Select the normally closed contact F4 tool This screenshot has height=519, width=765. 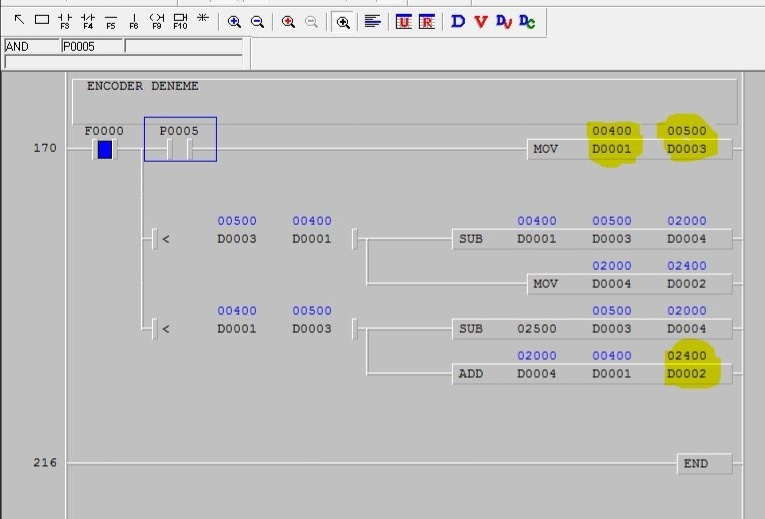87,21
